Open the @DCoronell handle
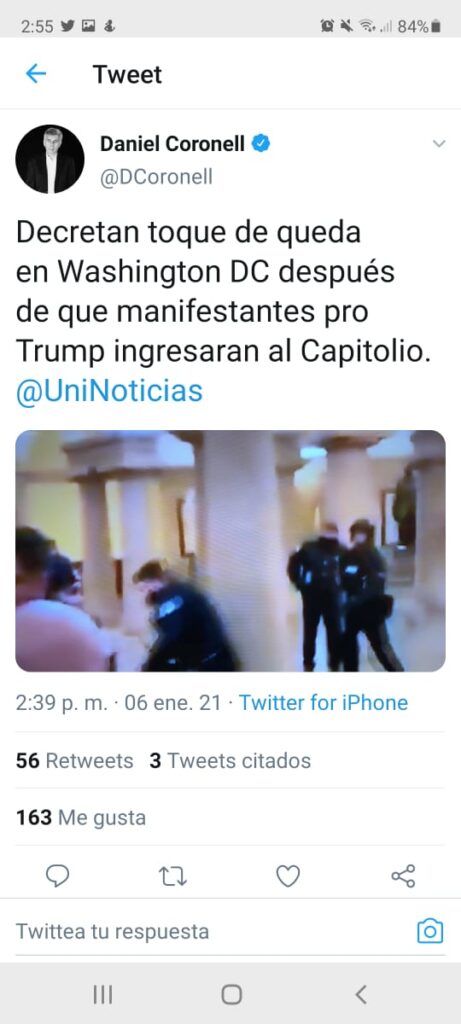The height and width of the screenshot is (1024, 461). tap(156, 177)
